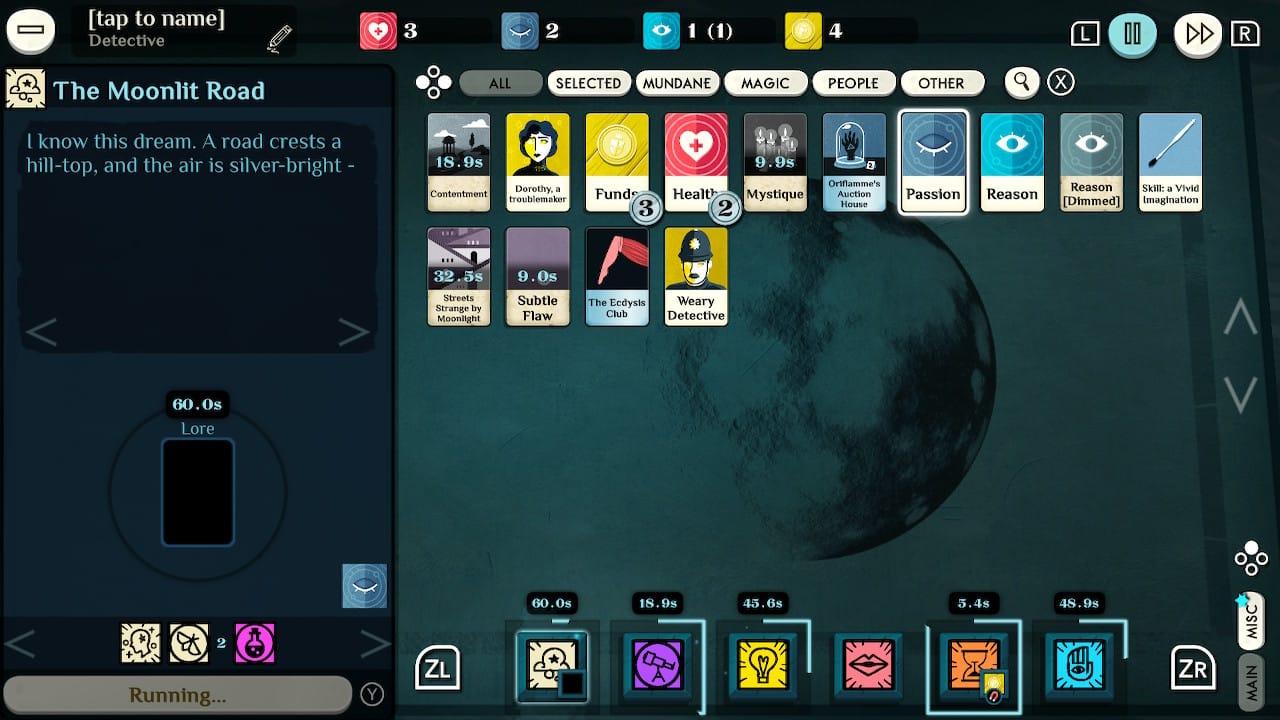This screenshot has height=720, width=1280.
Task: Open the magnifying glass card search
Action: 1021,82
